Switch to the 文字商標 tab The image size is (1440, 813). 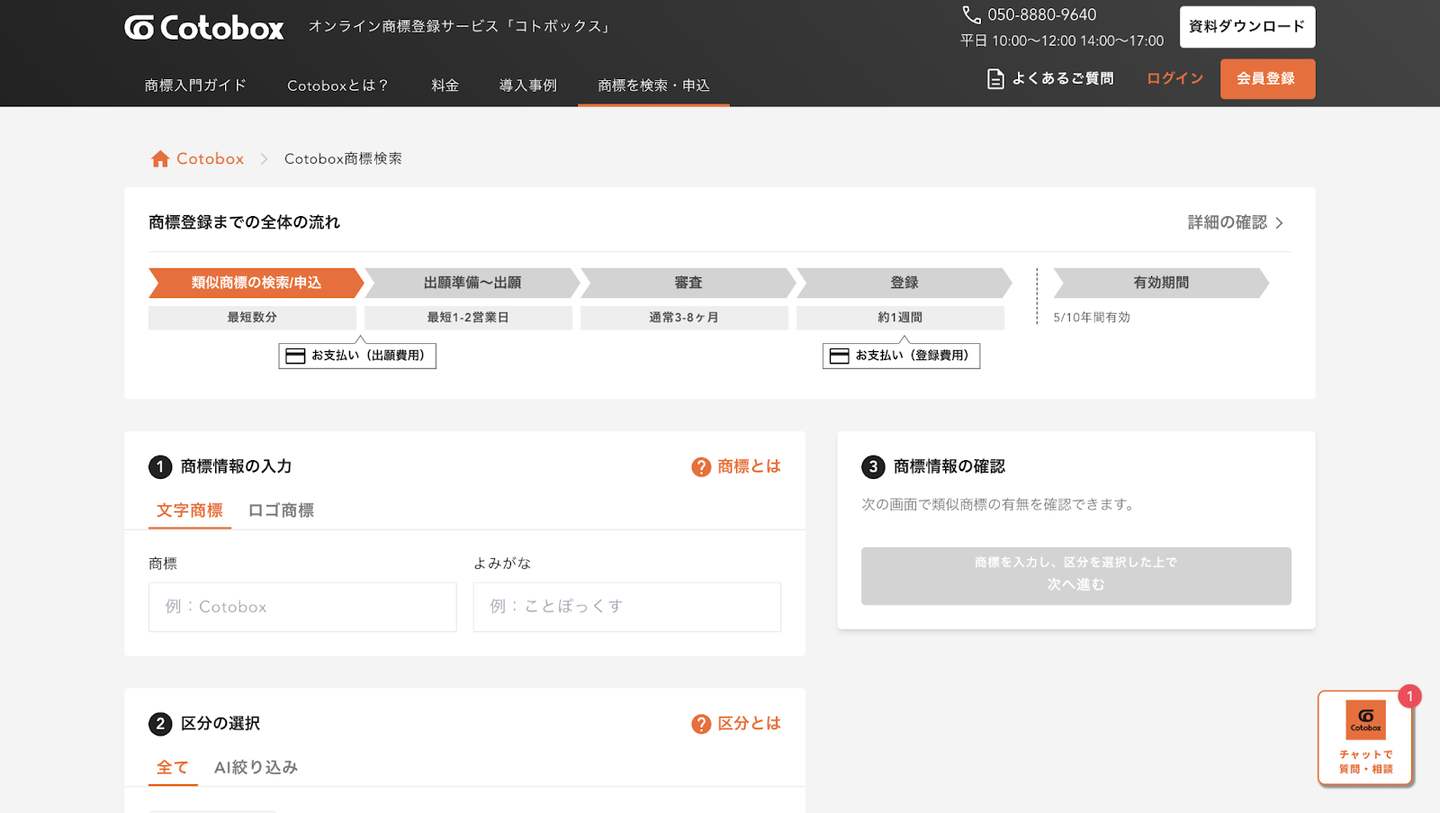pyautogui.click(x=190, y=511)
